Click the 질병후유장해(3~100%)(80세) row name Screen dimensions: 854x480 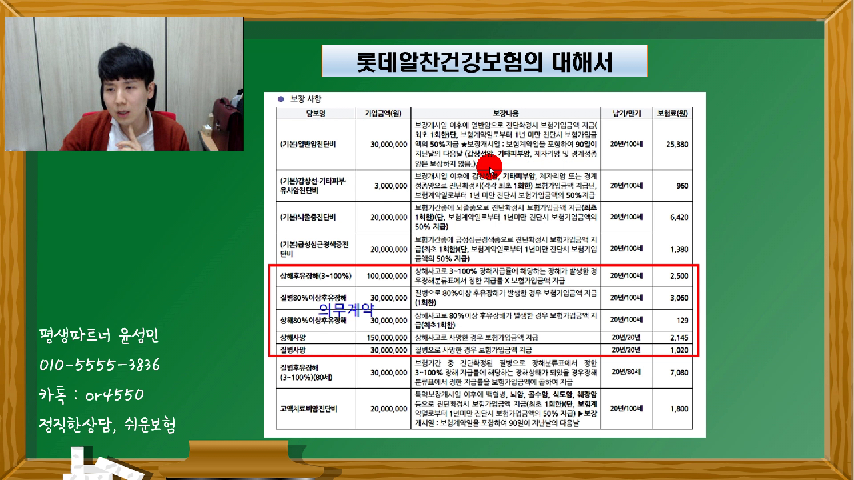point(306,373)
